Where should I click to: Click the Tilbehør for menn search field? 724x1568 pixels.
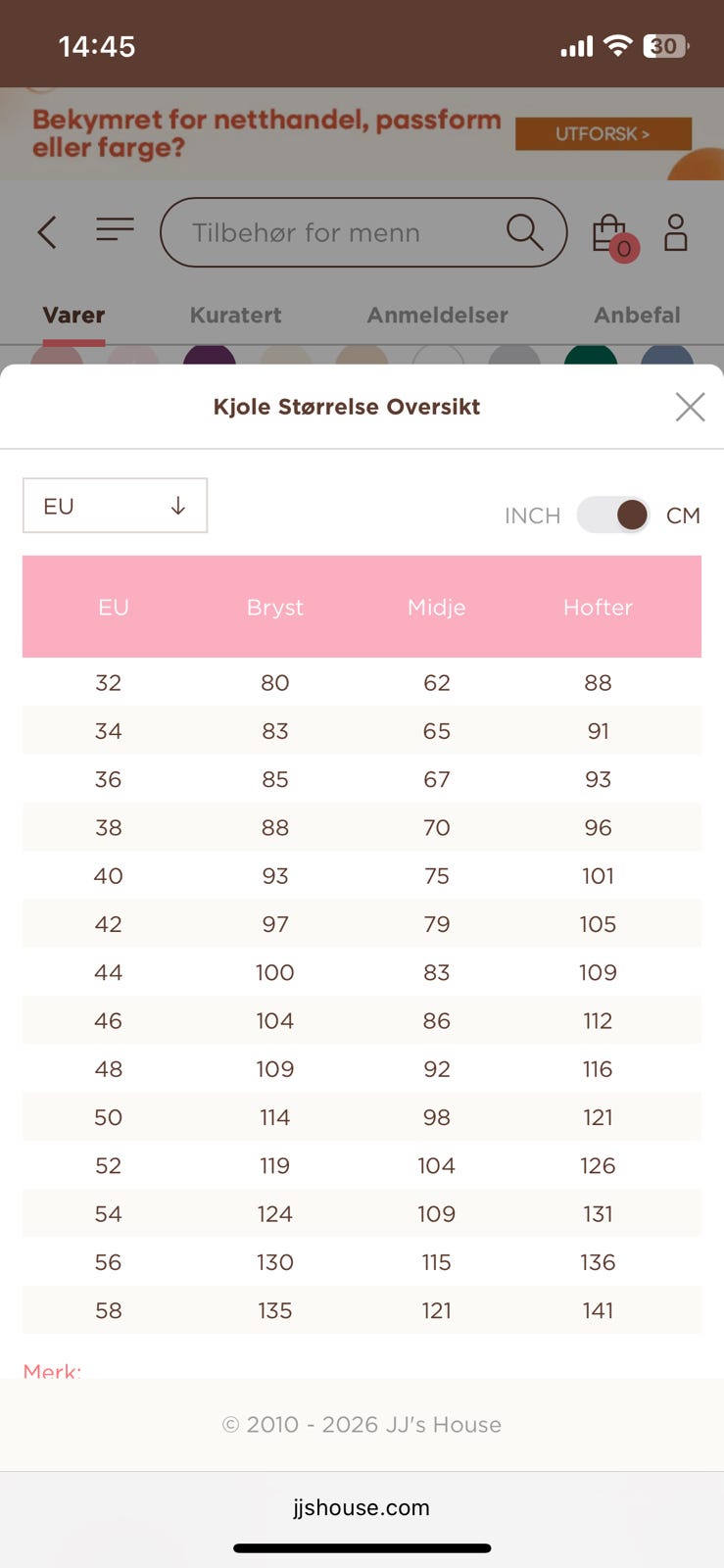click(x=333, y=232)
